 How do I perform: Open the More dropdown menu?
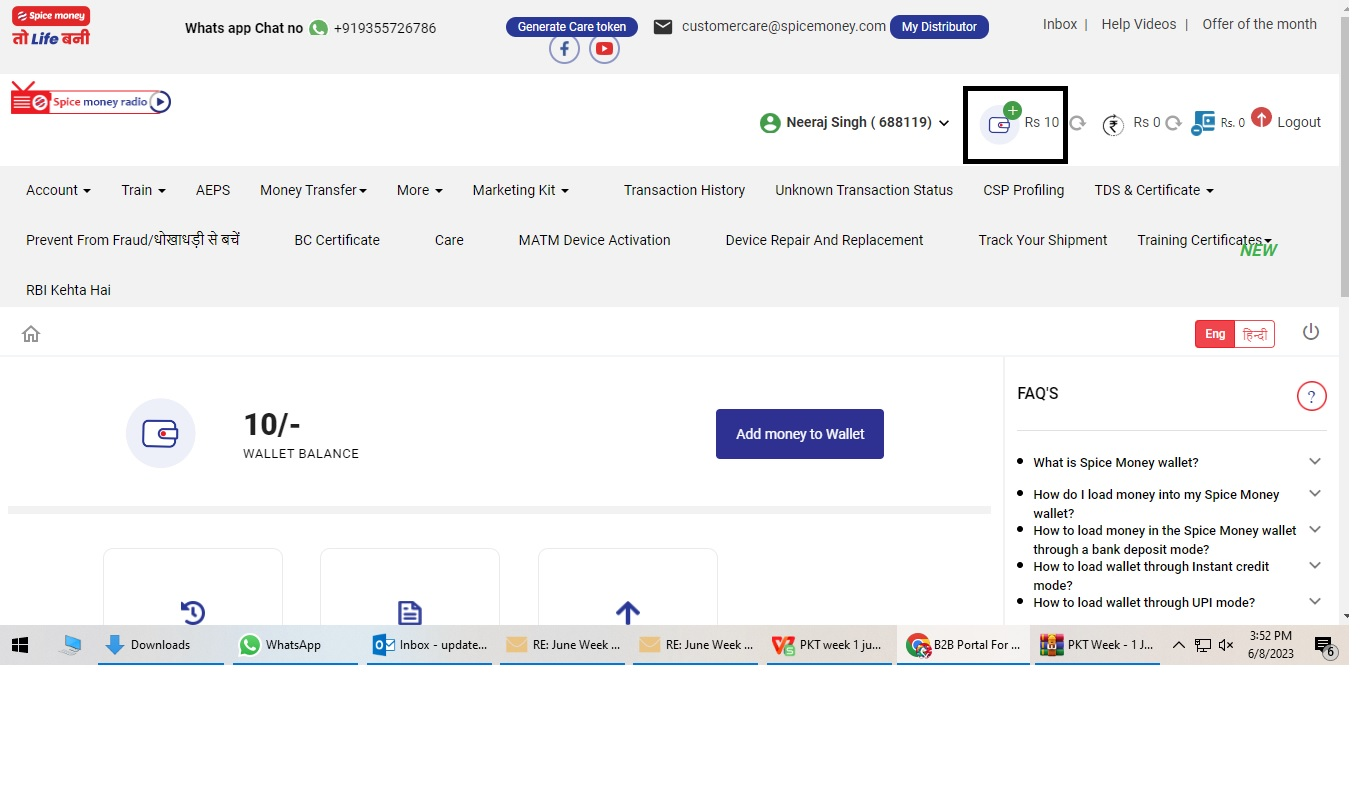click(419, 190)
